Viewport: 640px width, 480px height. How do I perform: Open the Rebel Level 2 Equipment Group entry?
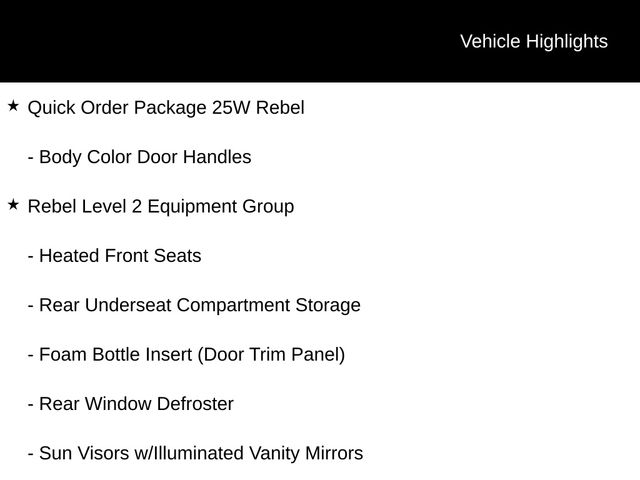(x=161, y=206)
